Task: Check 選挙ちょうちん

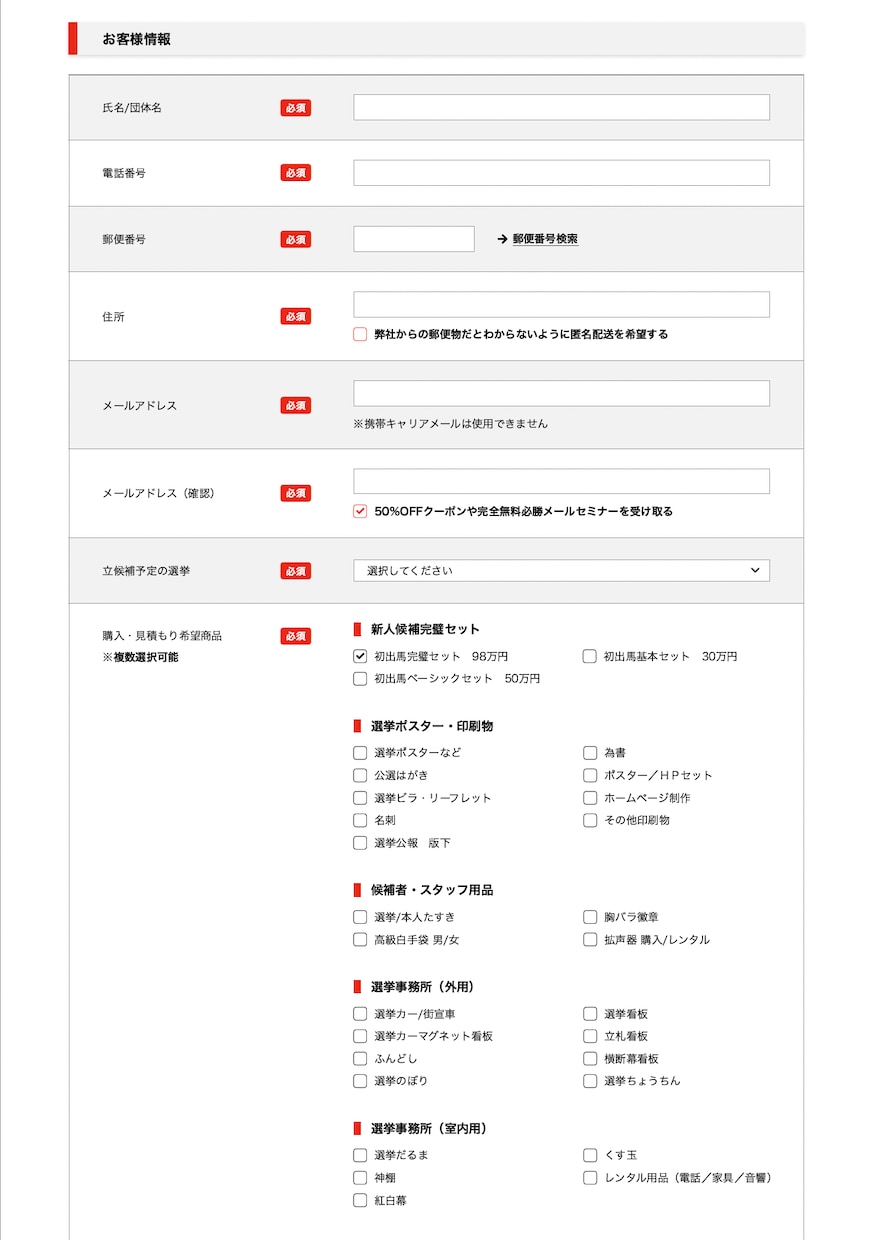Action: click(590, 1081)
